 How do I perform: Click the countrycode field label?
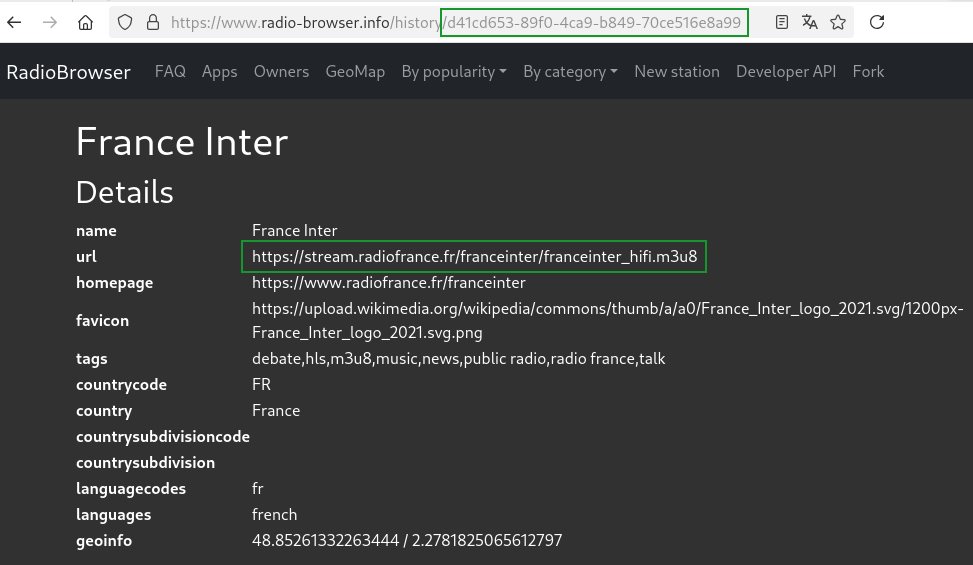[121, 385]
